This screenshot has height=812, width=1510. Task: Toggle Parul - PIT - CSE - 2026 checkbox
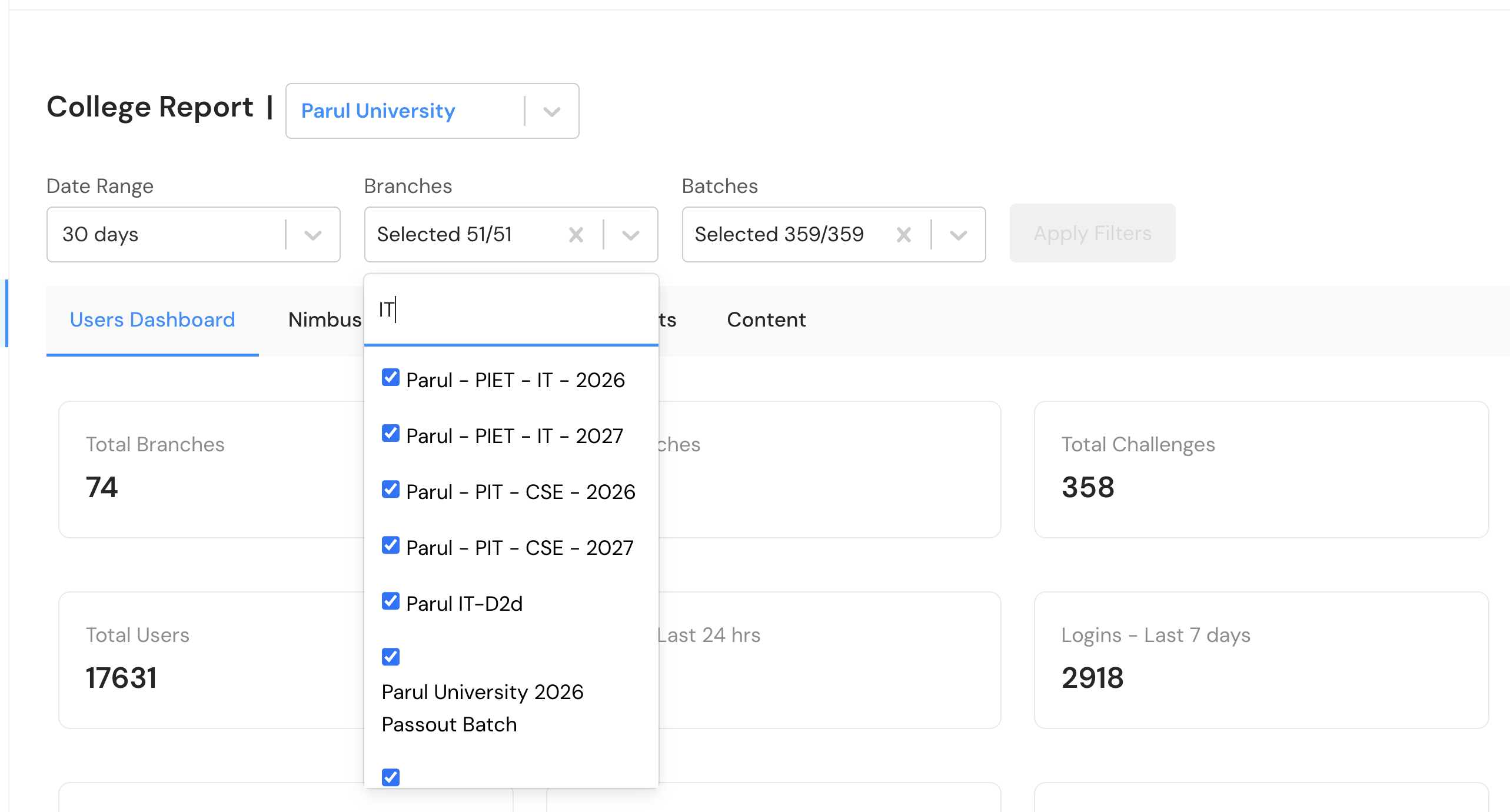tap(391, 490)
